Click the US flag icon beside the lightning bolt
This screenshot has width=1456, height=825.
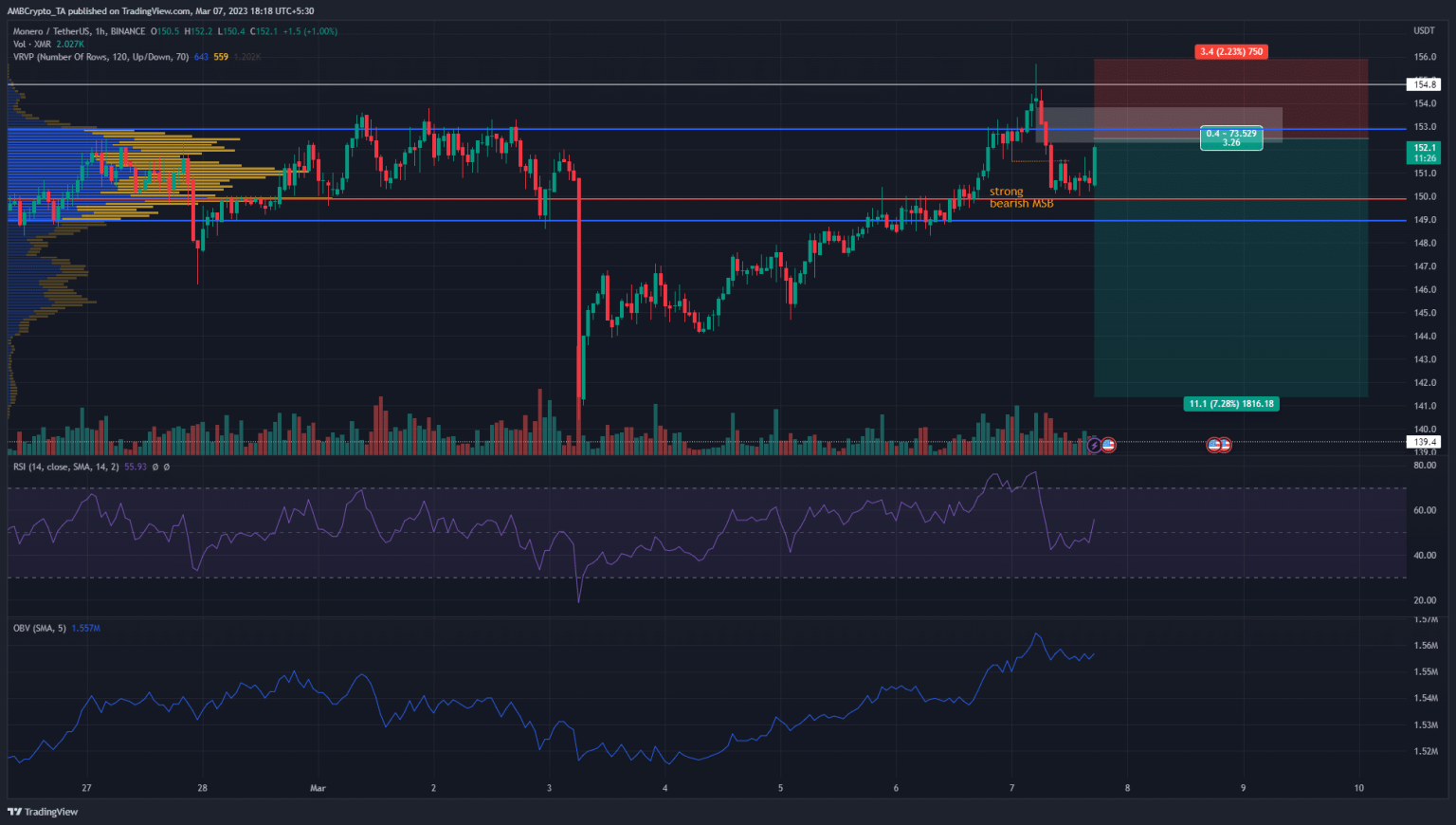pyautogui.click(x=1108, y=445)
